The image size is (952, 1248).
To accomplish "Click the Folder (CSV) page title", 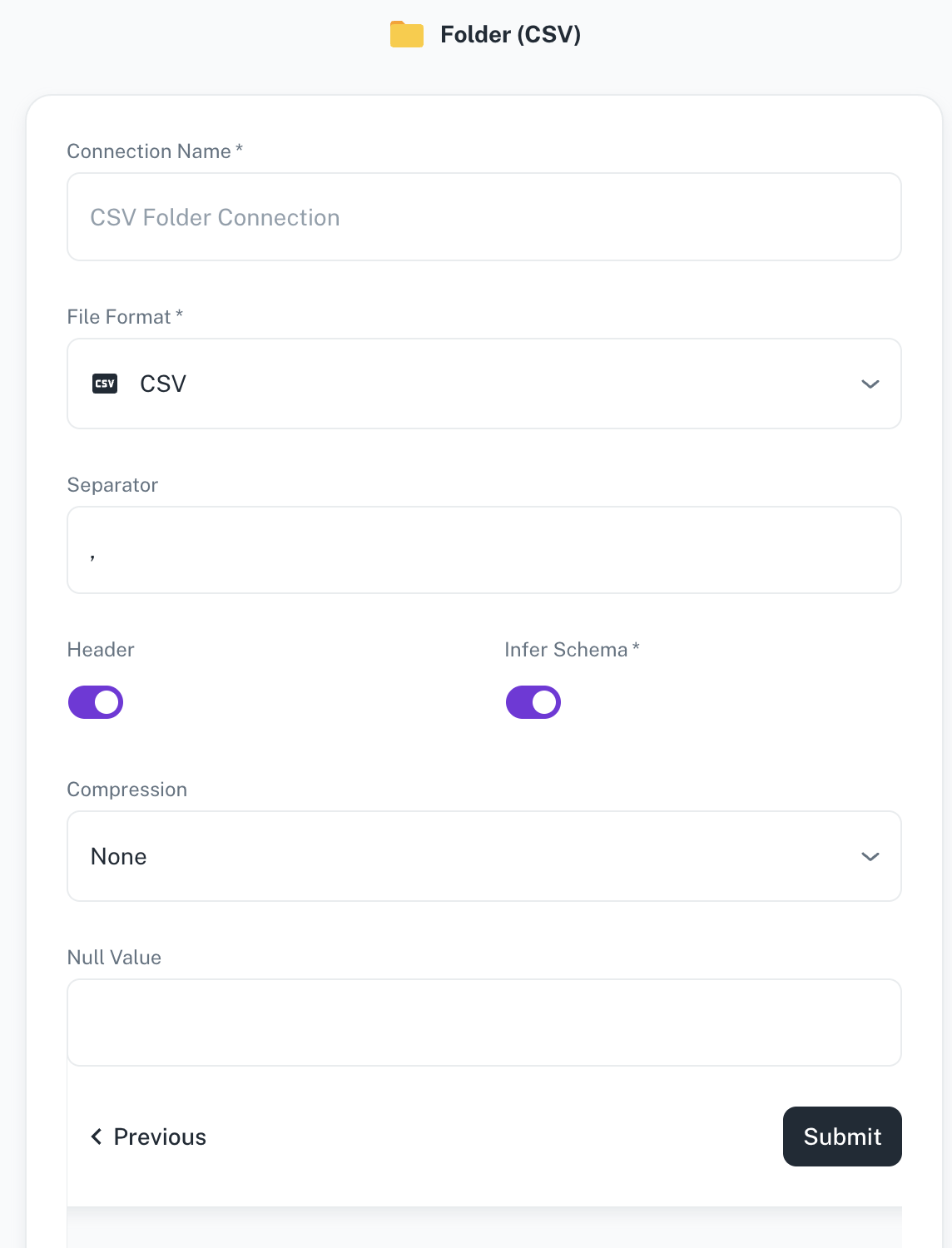I will coord(510,34).
